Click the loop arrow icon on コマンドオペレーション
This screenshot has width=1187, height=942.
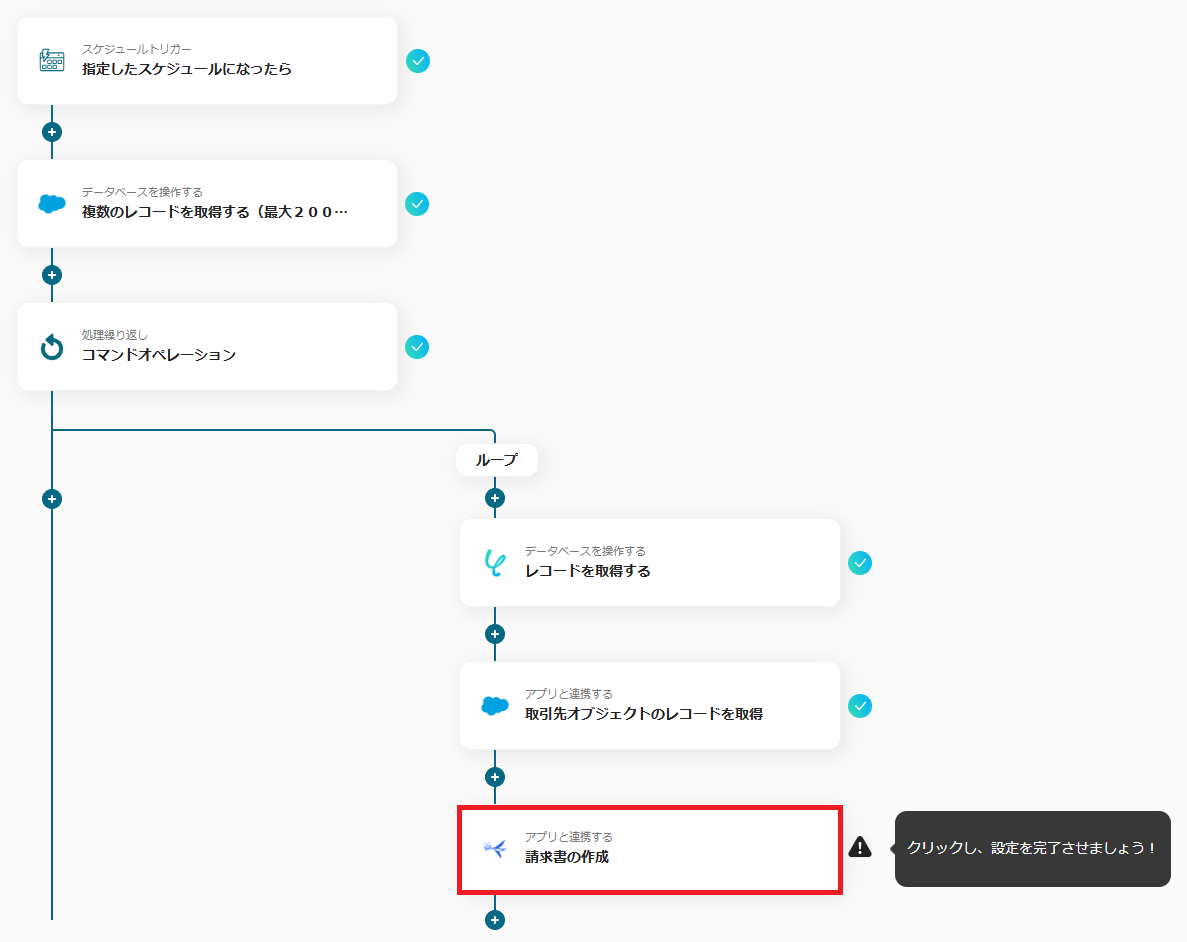(51, 347)
